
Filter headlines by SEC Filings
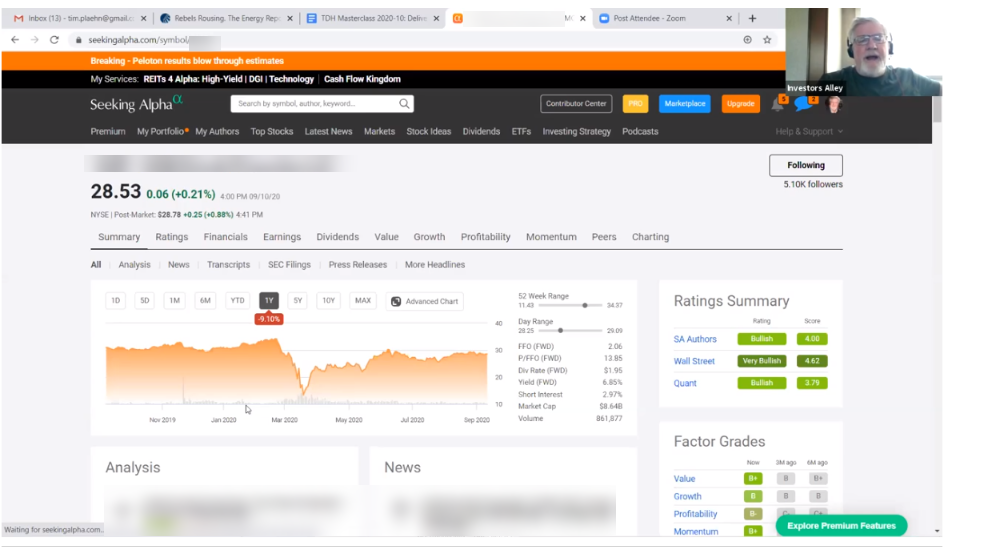pyautogui.click(x=289, y=265)
